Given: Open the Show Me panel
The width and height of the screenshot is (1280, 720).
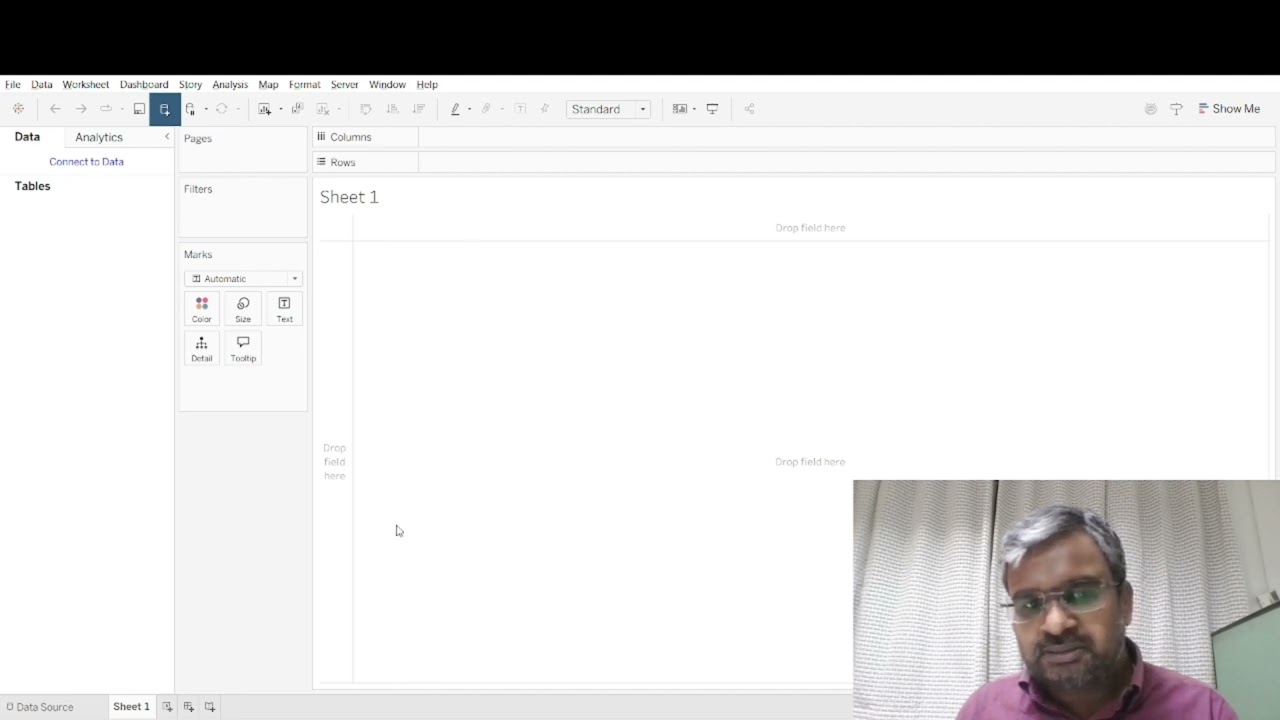Looking at the screenshot, I should tap(1229, 109).
